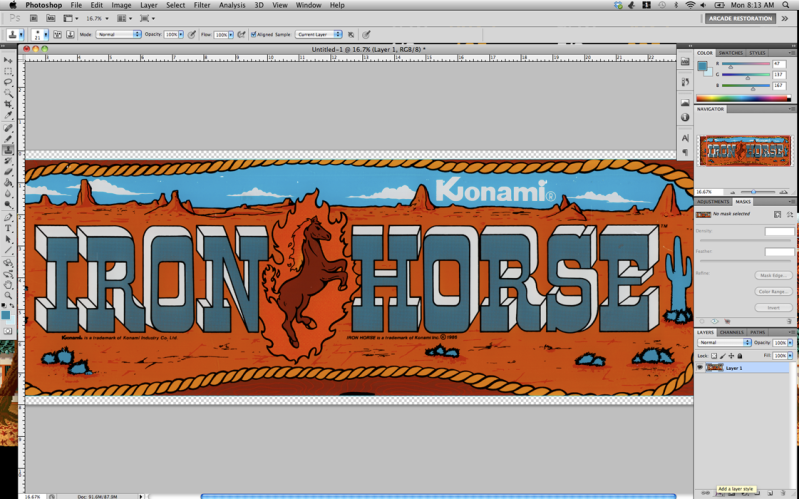Viewport: 799px width, 499px height.
Task: Switch to the Styles tab
Action: [x=757, y=53]
